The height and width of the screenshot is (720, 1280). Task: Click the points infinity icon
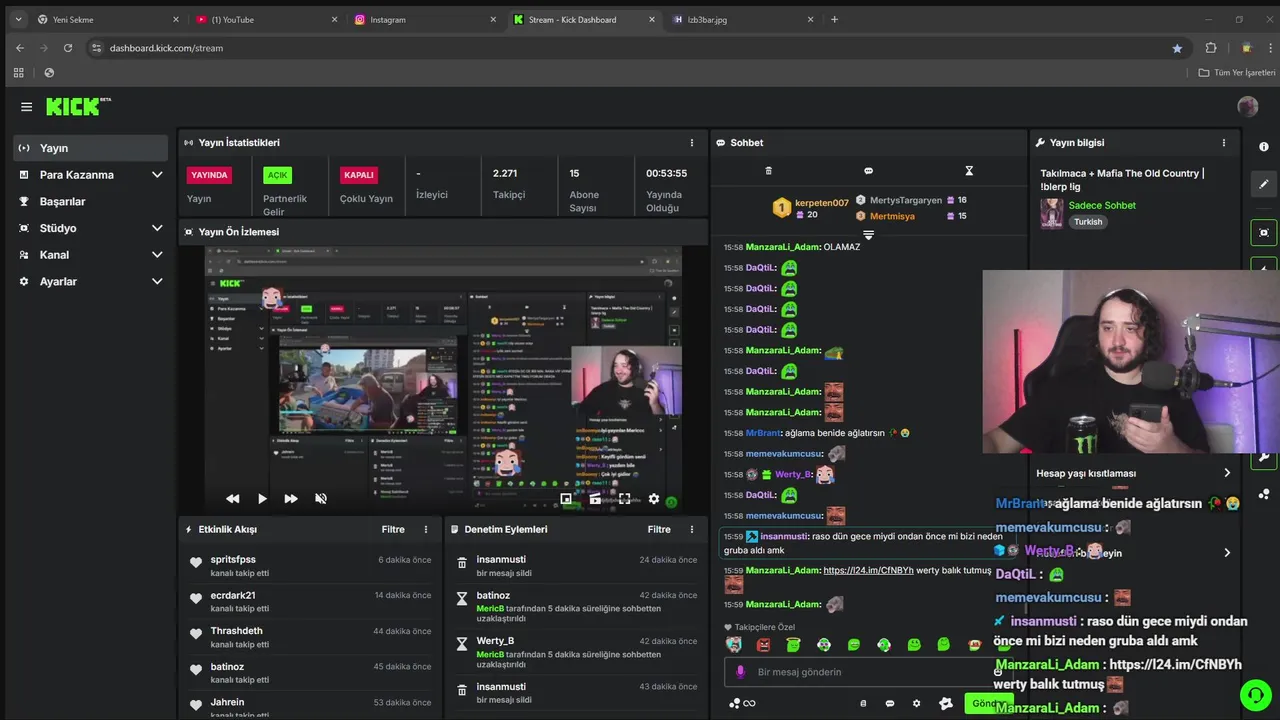click(x=742, y=703)
